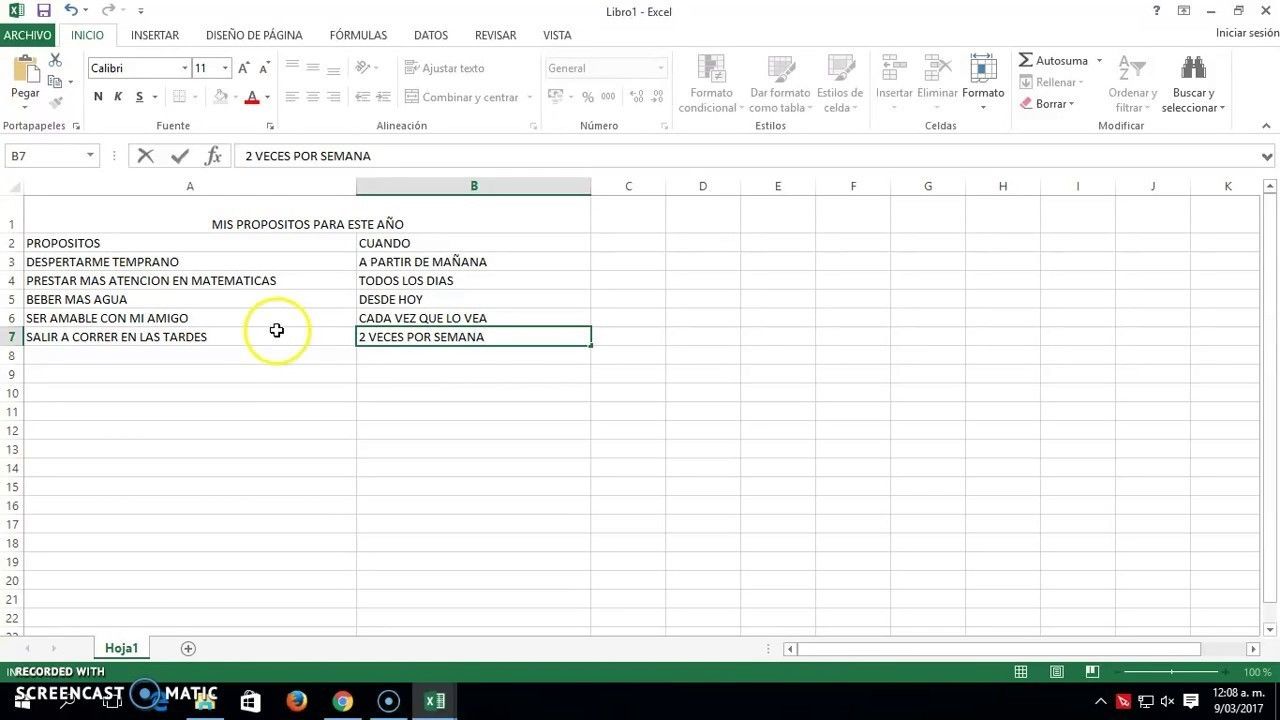This screenshot has height=720, width=1280.
Task: Click the Thousands separator 000 icon
Action: [x=608, y=97]
